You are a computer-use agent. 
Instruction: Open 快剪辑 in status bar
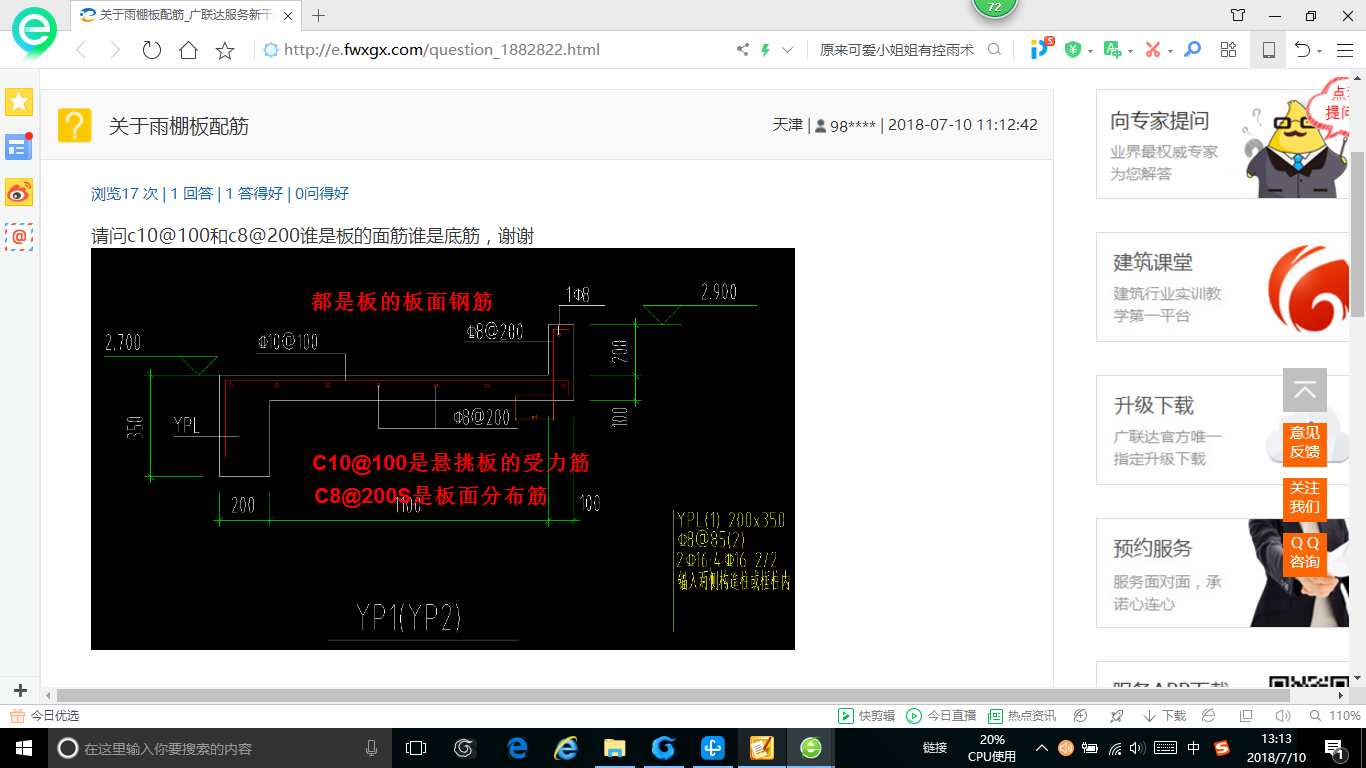coord(867,716)
